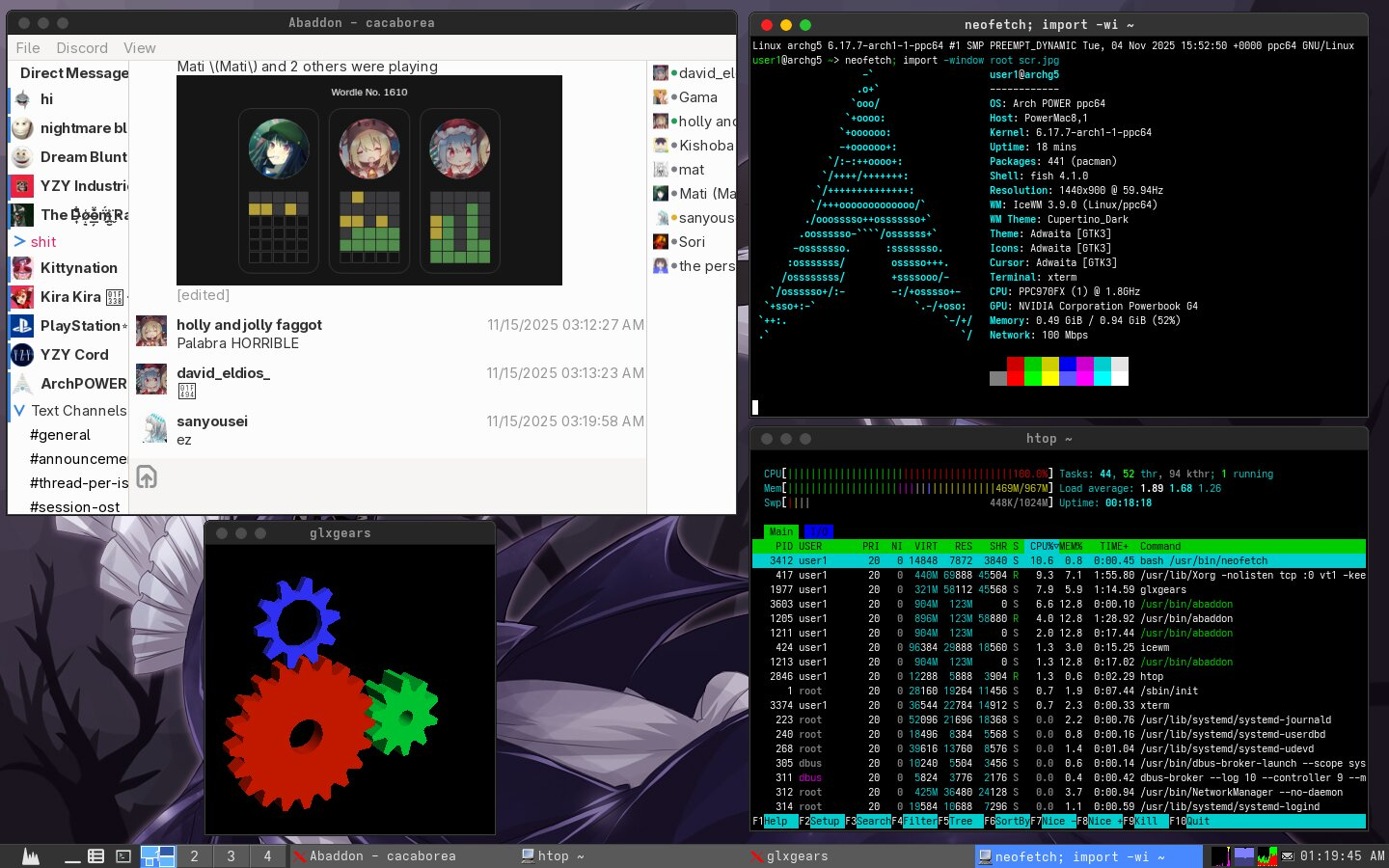
Task: Open the Discord menu in Abaddon
Action: [82, 48]
